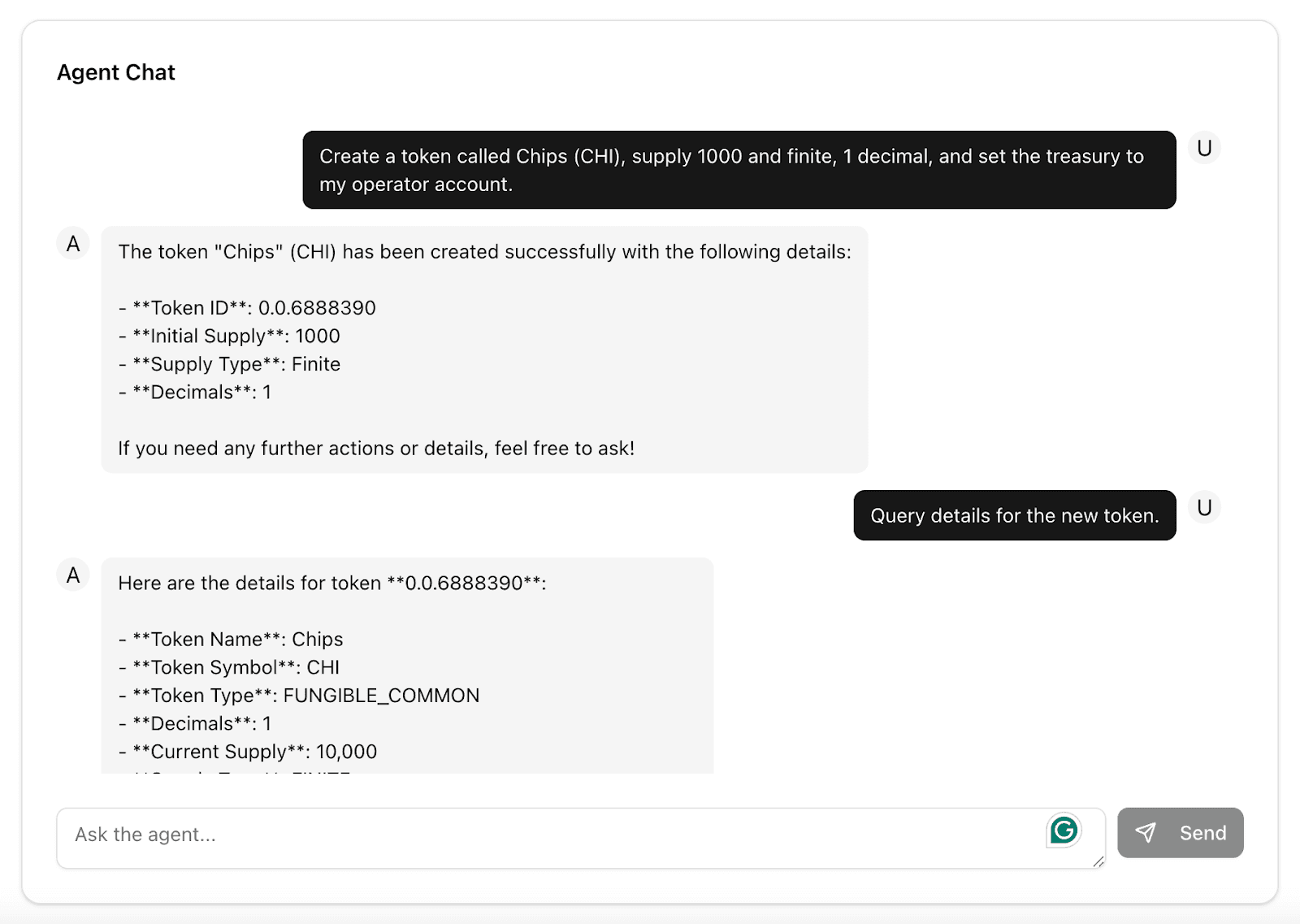Image resolution: width=1300 pixels, height=924 pixels.
Task: Click the Initial Supply 1000 line
Action: click(x=229, y=336)
